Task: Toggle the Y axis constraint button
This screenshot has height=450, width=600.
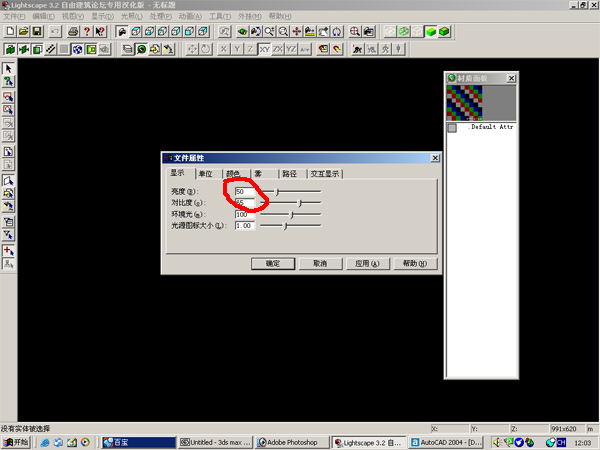Action: pos(237,49)
